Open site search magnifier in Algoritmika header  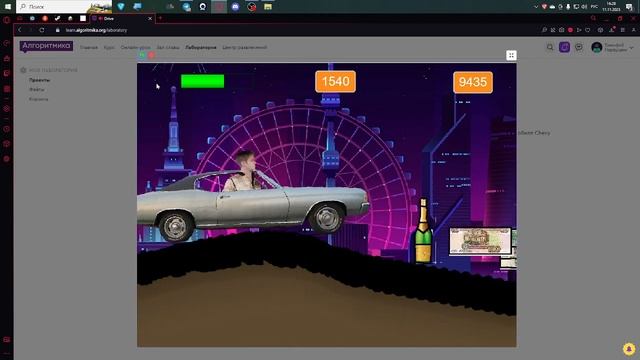tap(550, 47)
